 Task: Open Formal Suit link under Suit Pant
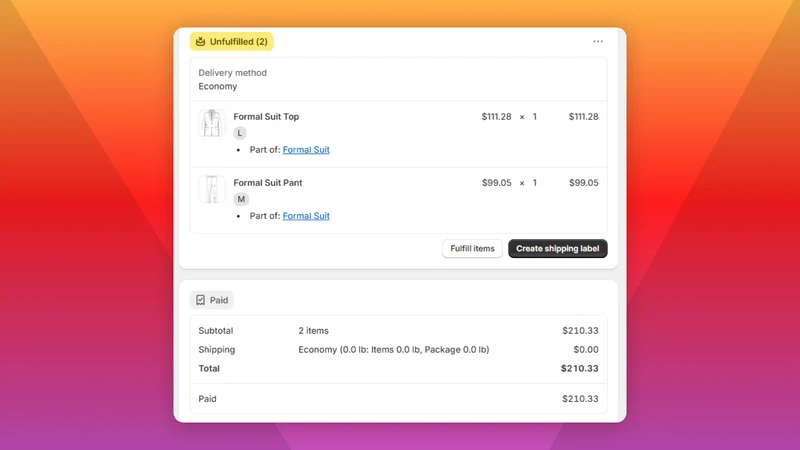pyautogui.click(x=306, y=216)
